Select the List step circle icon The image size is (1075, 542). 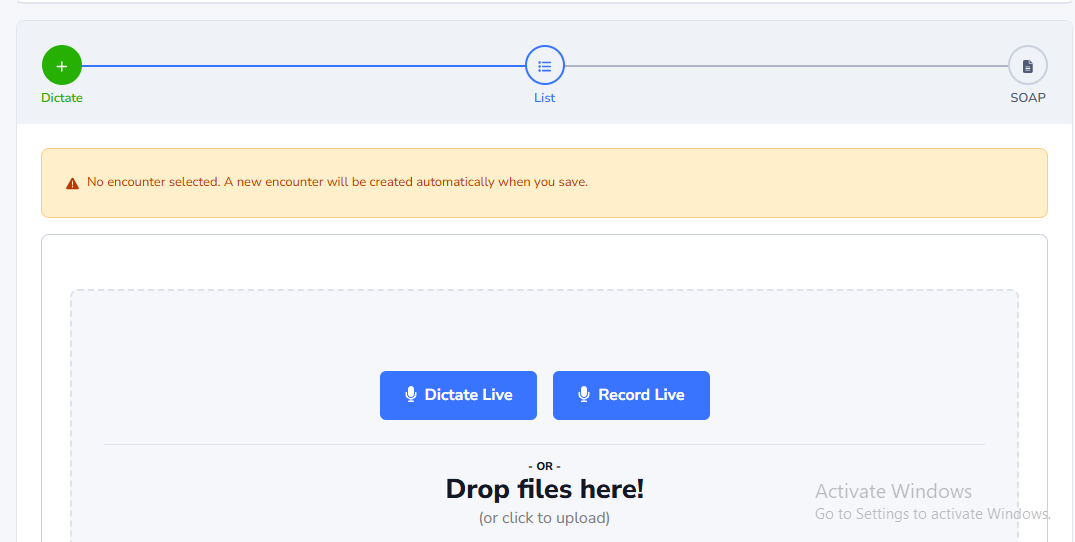pos(545,66)
